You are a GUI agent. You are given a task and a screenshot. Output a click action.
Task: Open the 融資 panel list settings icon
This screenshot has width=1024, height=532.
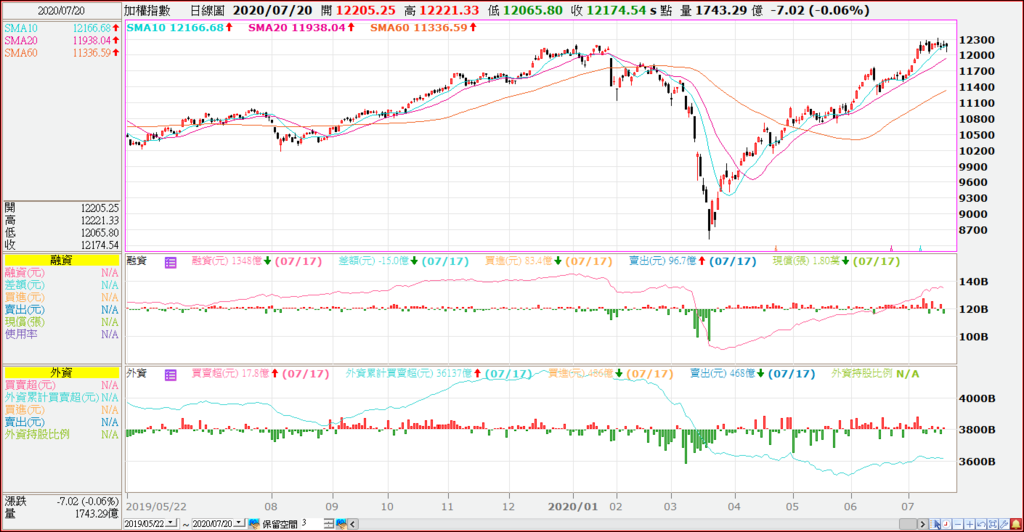(x=170, y=262)
